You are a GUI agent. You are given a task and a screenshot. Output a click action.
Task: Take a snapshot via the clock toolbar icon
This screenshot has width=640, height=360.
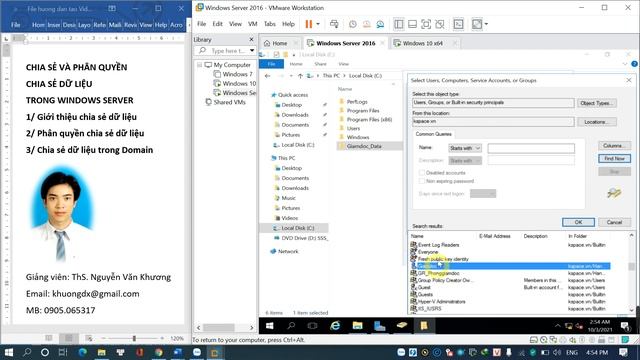pyautogui.click(x=353, y=24)
